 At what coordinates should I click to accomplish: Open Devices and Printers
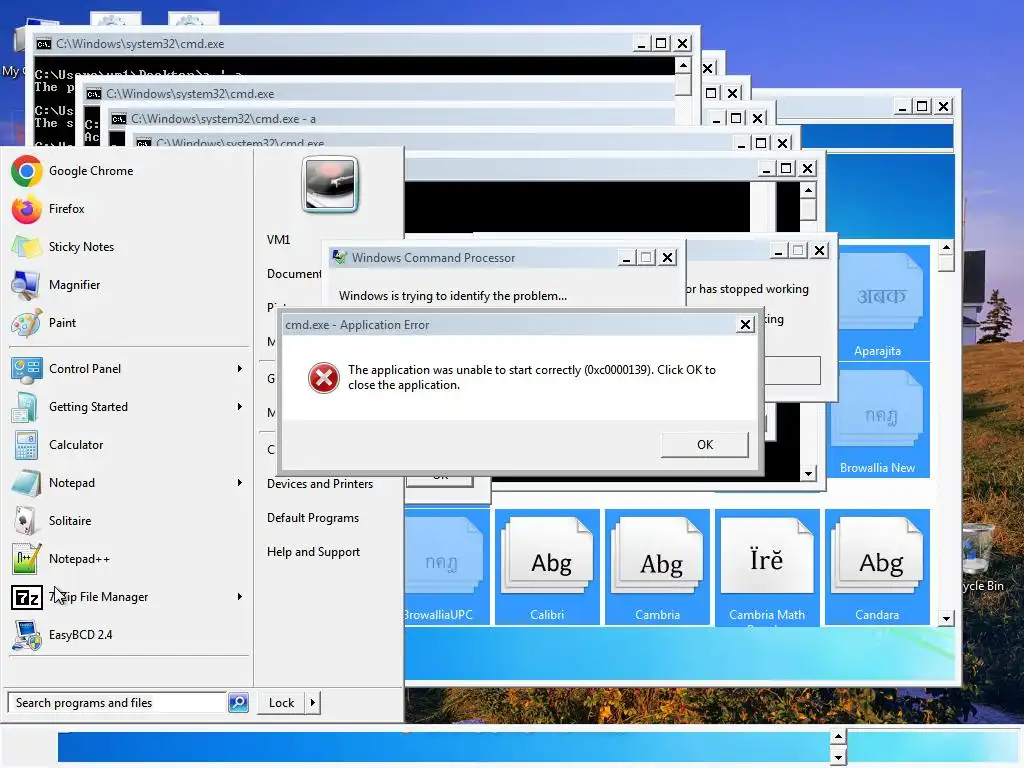coord(320,484)
